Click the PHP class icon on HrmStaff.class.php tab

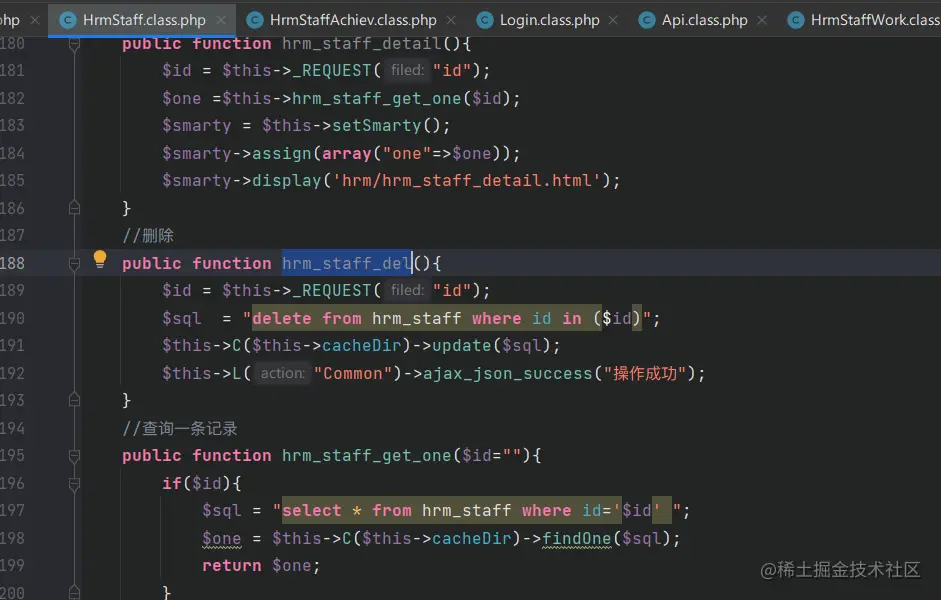(x=68, y=20)
